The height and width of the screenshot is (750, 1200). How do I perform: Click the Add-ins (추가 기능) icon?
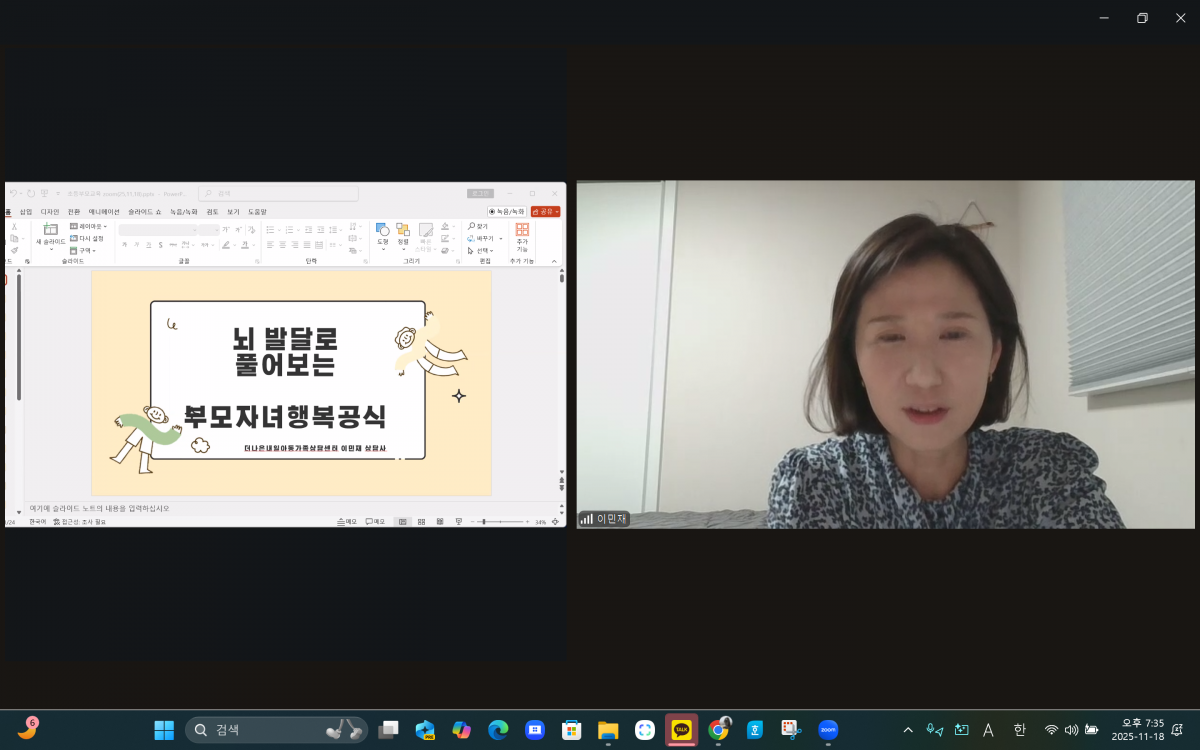click(x=522, y=231)
